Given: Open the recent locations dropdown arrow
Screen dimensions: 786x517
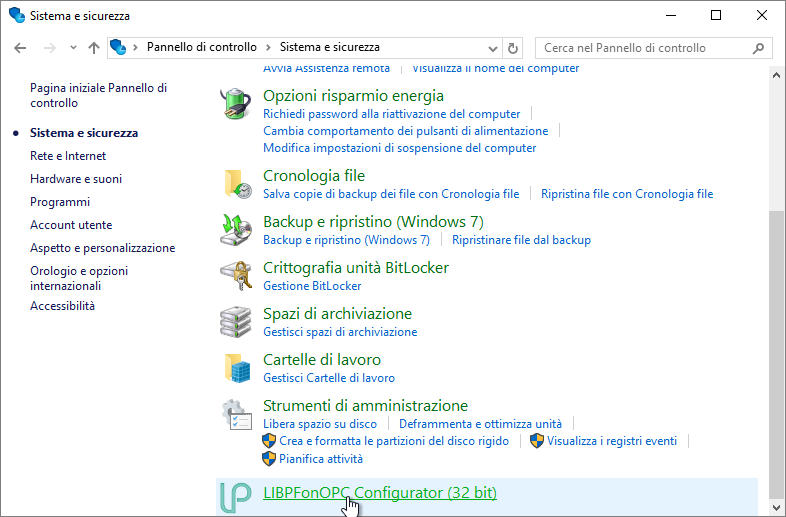Looking at the screenshot, I should (x=73, y=48).
